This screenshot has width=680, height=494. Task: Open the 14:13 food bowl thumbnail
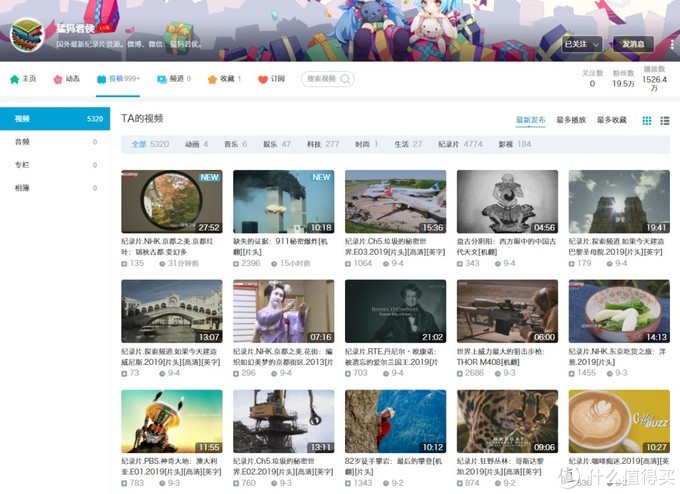pos(619,311)
